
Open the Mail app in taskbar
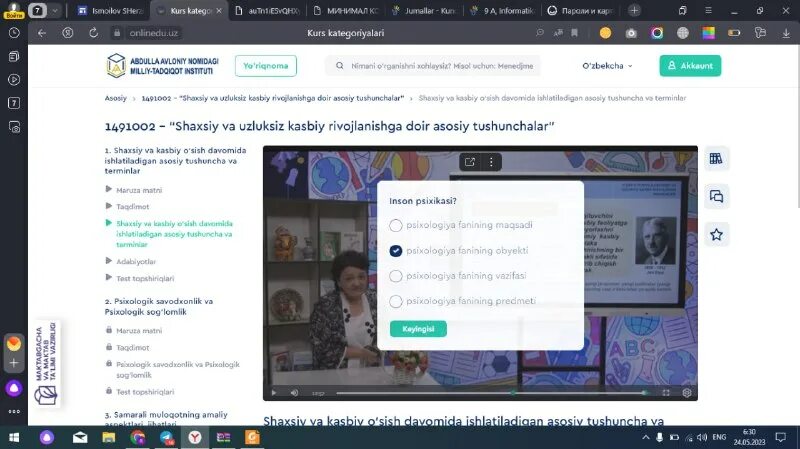click(80, 438)
